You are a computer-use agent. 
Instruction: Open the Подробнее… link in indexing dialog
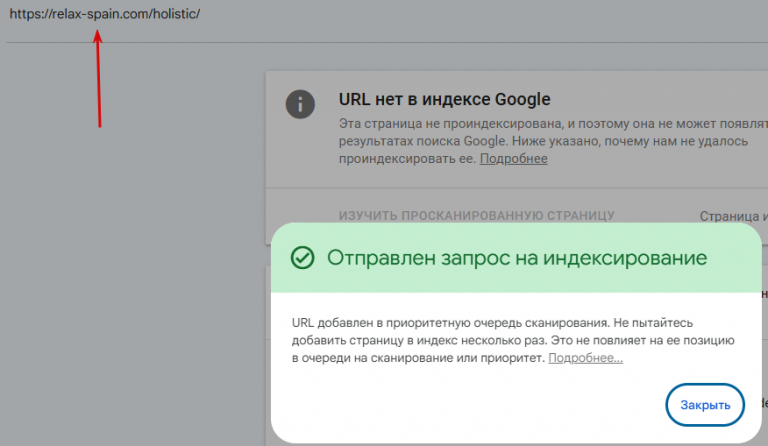[x=585, y=358]
